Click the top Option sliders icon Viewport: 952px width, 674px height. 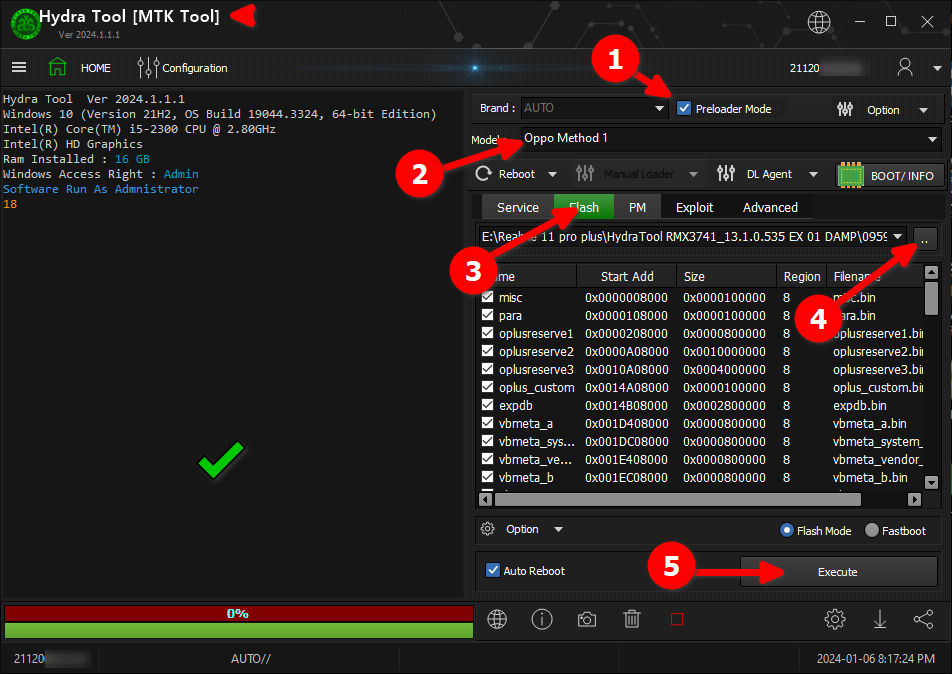click(845, 109)
